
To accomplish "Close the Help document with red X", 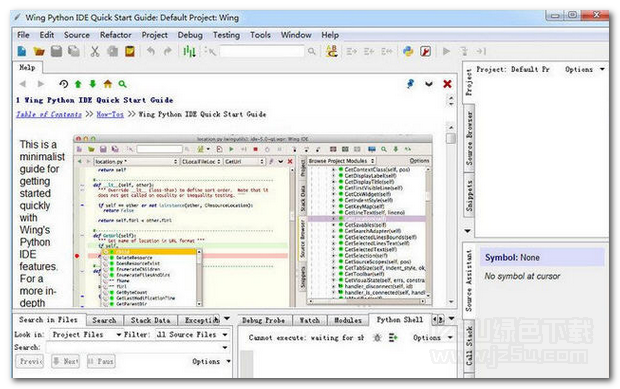I will pyautogui.click(x=447, y=84).
